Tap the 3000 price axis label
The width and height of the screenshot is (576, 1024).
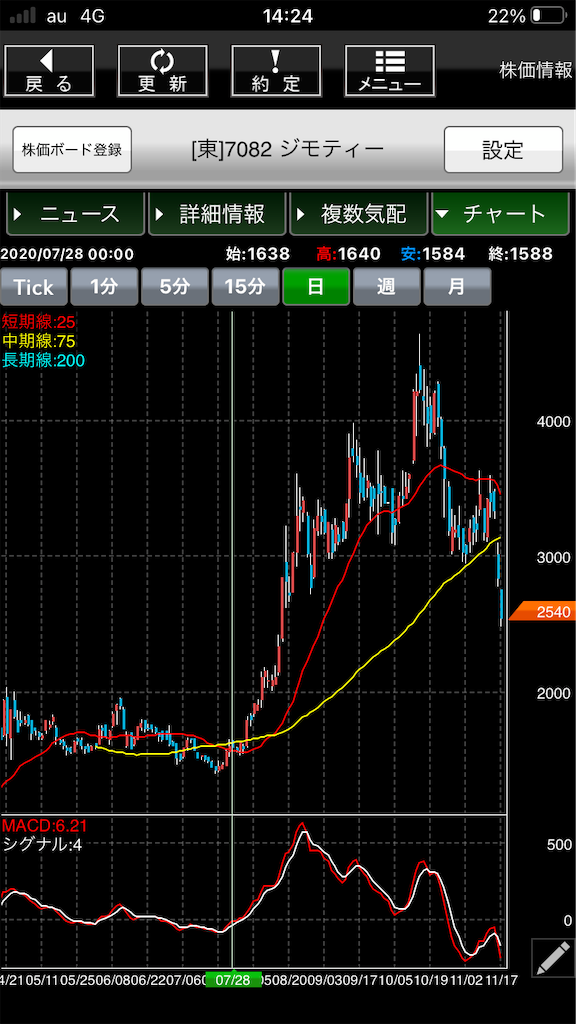tap(552, 557)
